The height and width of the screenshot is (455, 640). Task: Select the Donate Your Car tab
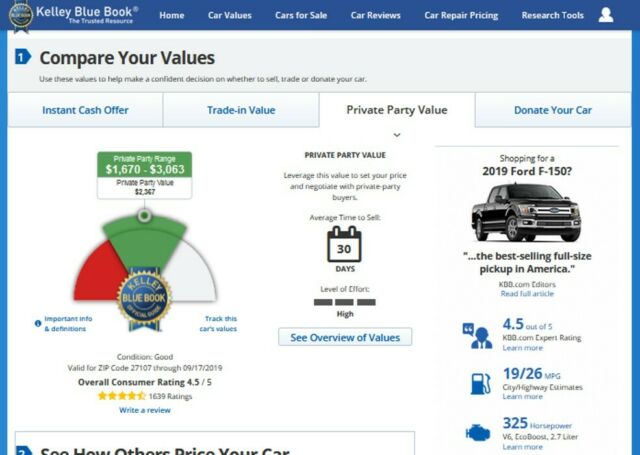(552, 110)
